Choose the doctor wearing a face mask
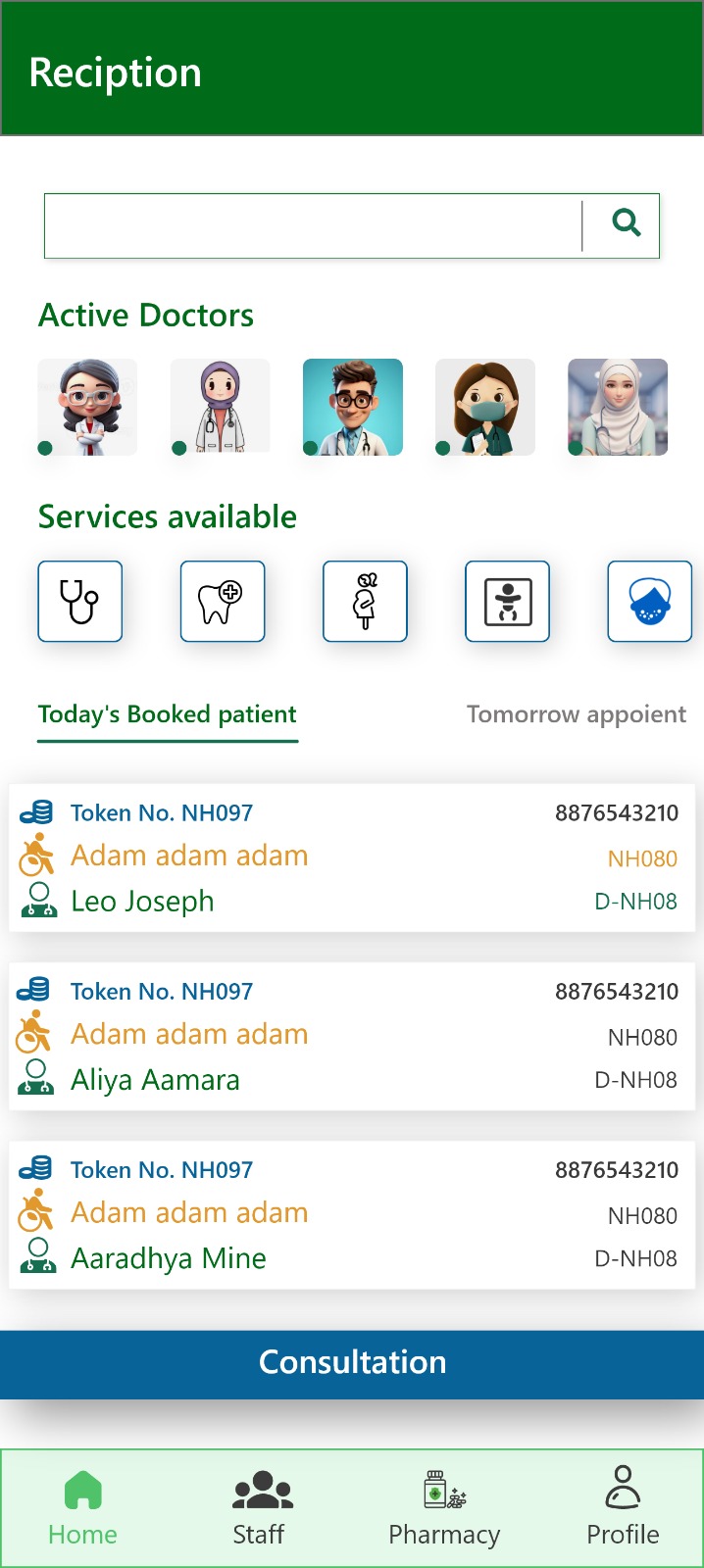Viewport: 704px width, 1568px height. pos(485,407)
